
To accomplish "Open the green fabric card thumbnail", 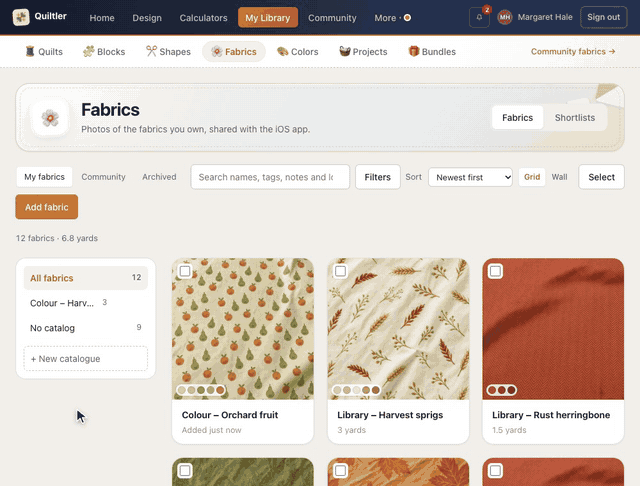I will click(x=243, y=472).
